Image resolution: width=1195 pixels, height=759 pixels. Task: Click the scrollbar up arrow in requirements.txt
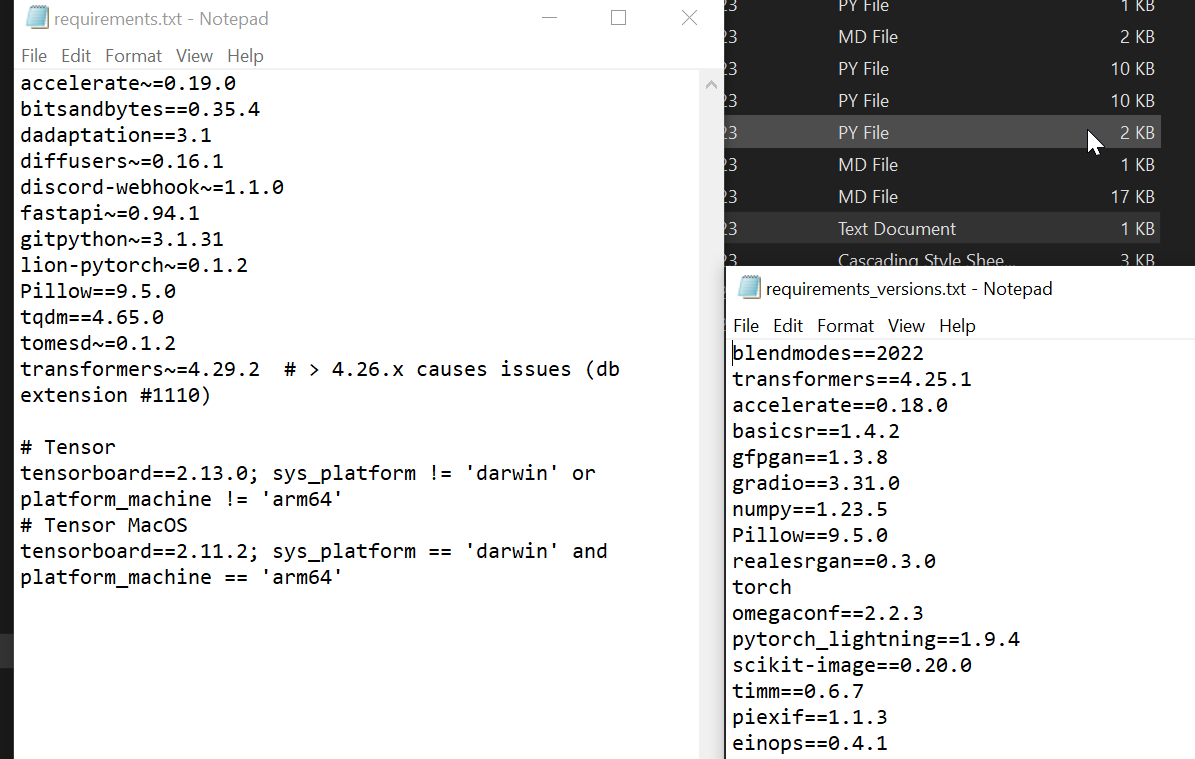click(710, 84)
